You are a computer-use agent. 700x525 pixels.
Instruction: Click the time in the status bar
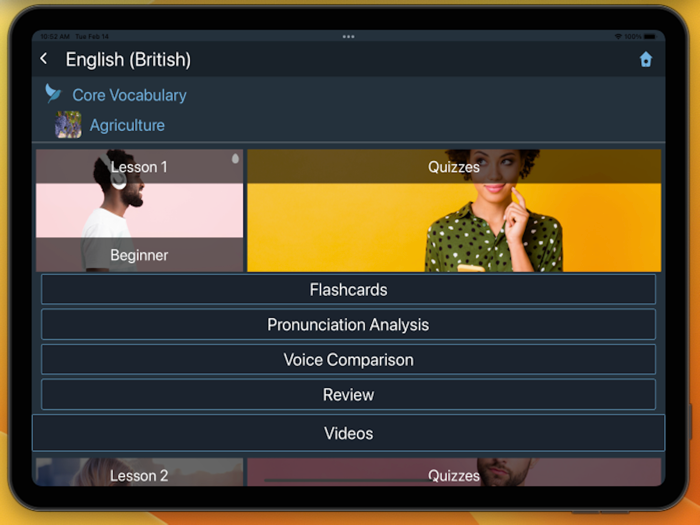(55, 37)
